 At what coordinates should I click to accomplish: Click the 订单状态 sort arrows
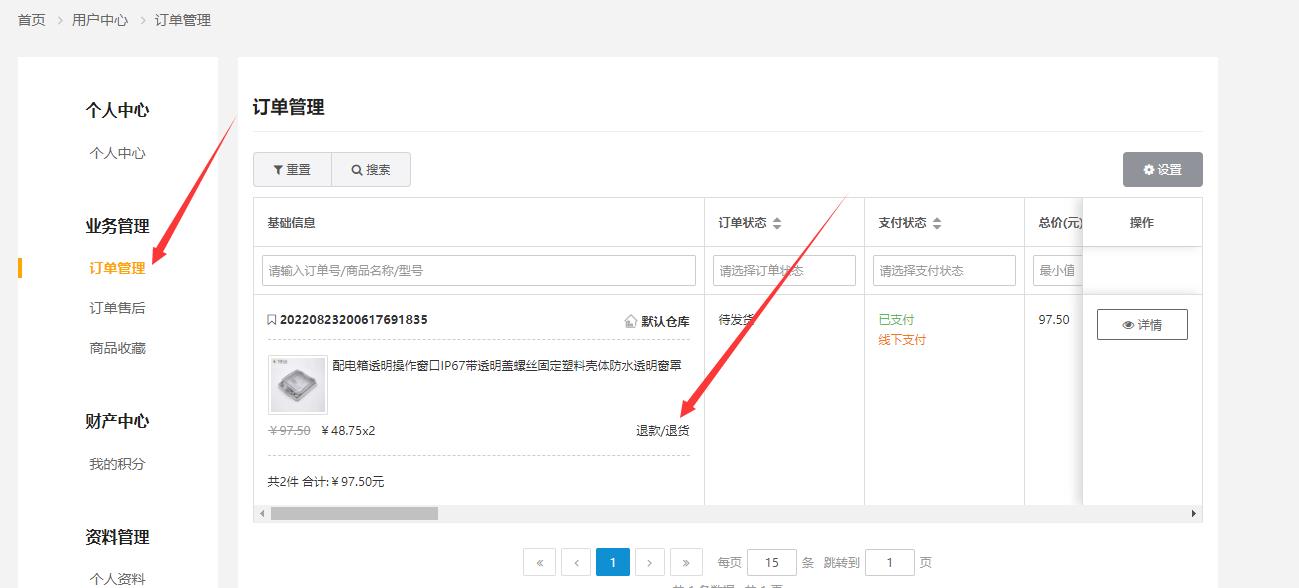(x=777, y=223)
